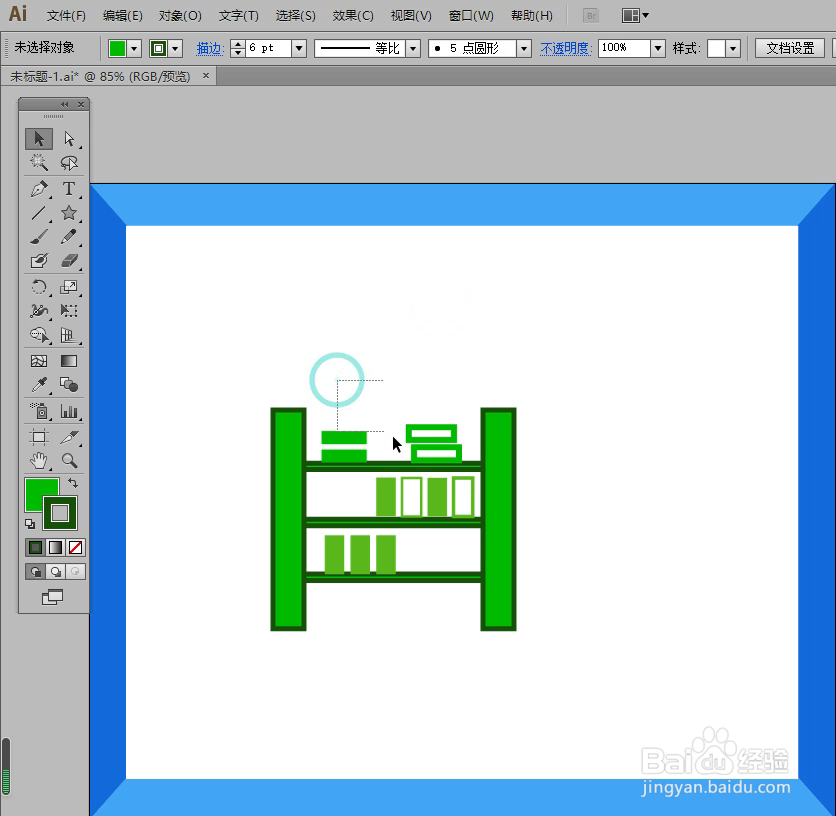Open the 窗口(W) menu
This screenshot has width=836, height=816.
(471, 15)
